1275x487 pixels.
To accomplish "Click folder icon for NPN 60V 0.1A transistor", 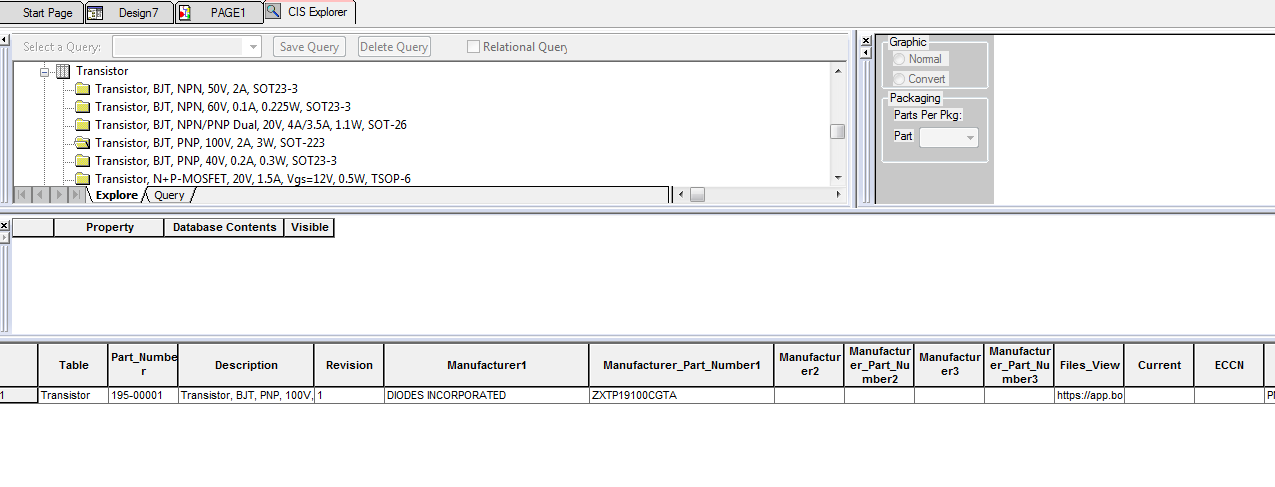I will (x=82, y=107).
